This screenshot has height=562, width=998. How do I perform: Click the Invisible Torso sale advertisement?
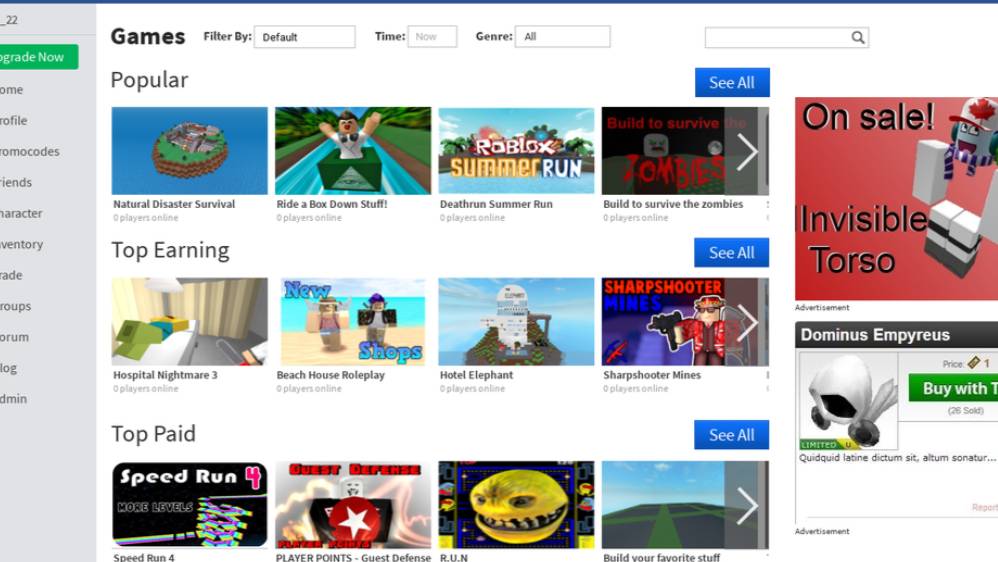point(896,199)
